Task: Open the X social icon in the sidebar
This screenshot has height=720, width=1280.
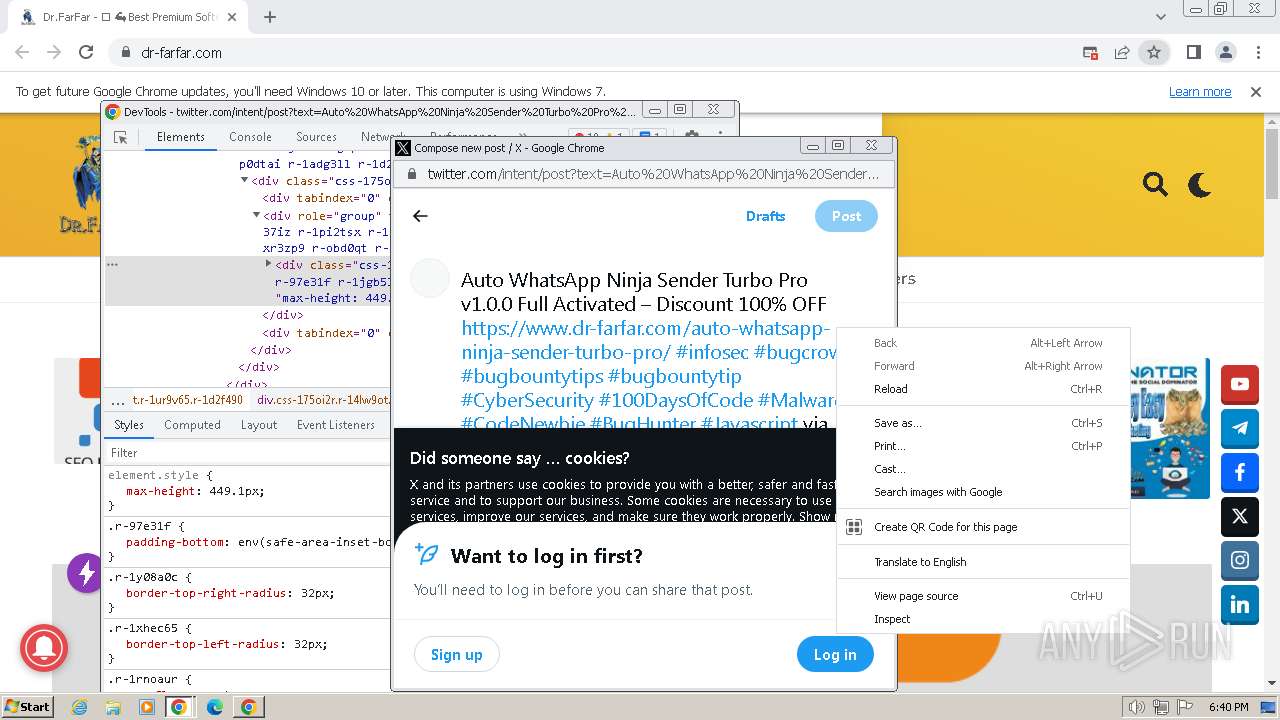Action: click(x=1240, y=517)
